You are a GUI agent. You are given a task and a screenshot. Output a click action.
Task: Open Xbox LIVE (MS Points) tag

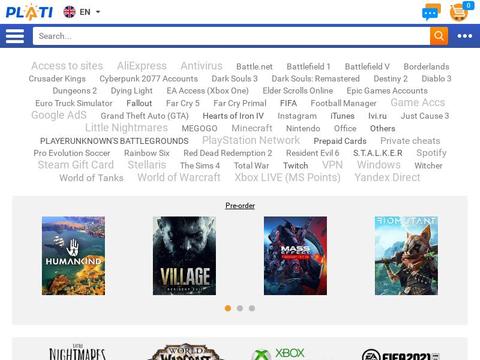click(x=287, y=178)
